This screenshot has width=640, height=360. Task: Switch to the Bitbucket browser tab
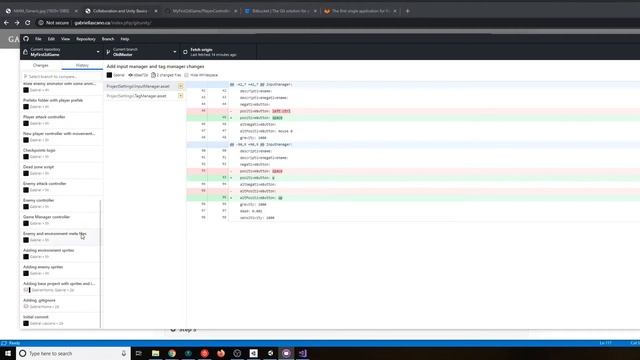click(281, 11)
